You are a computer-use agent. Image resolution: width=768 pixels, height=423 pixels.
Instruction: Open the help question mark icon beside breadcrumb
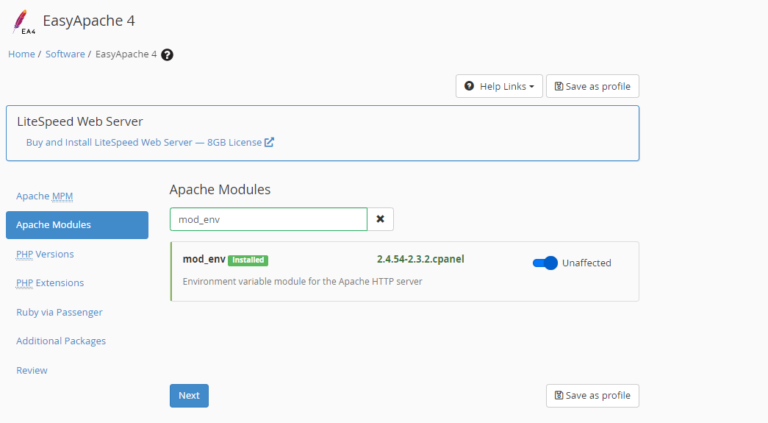click(x=167, y=55)
